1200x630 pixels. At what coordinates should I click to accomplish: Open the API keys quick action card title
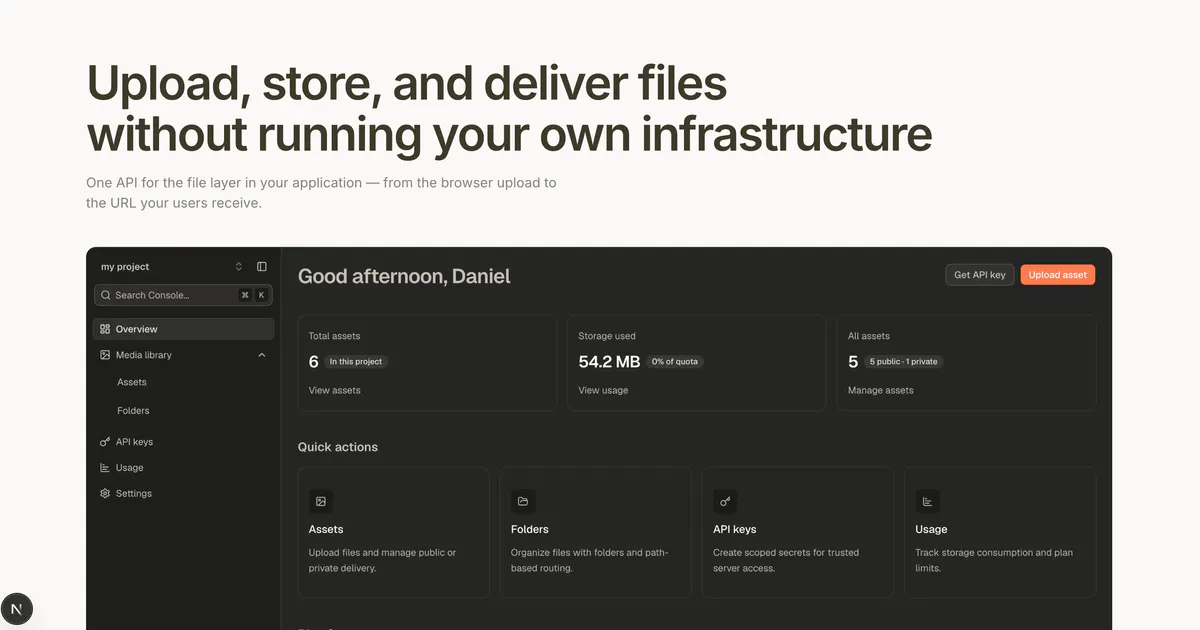(x=735, y=529)
